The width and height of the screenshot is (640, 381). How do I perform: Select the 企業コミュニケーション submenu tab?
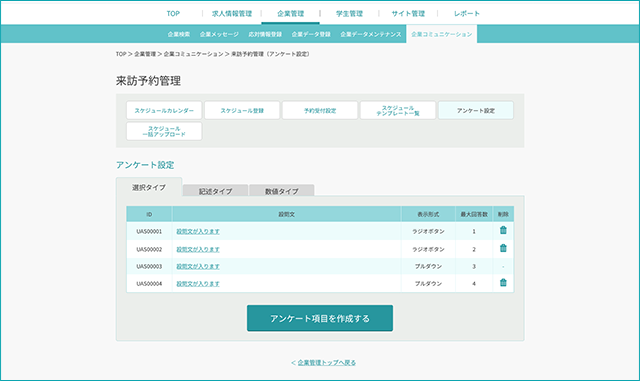(442, 34)
